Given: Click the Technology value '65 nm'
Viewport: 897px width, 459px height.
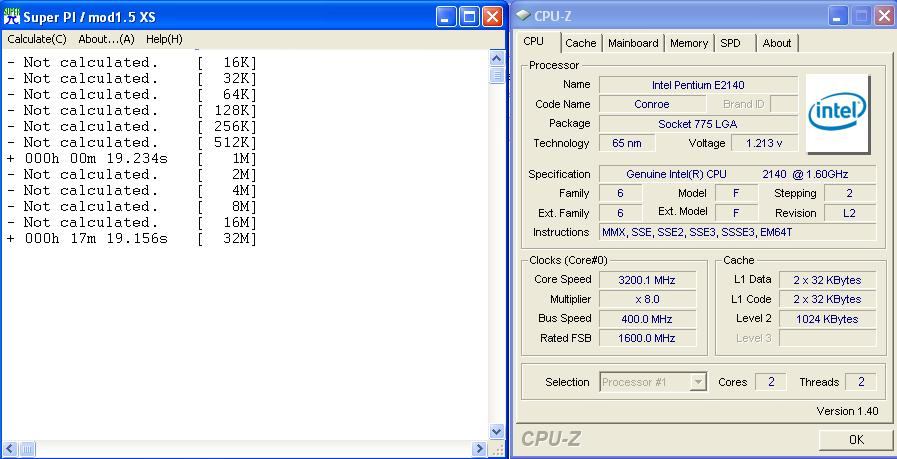Looking at the screenshot, I should 627,143.
